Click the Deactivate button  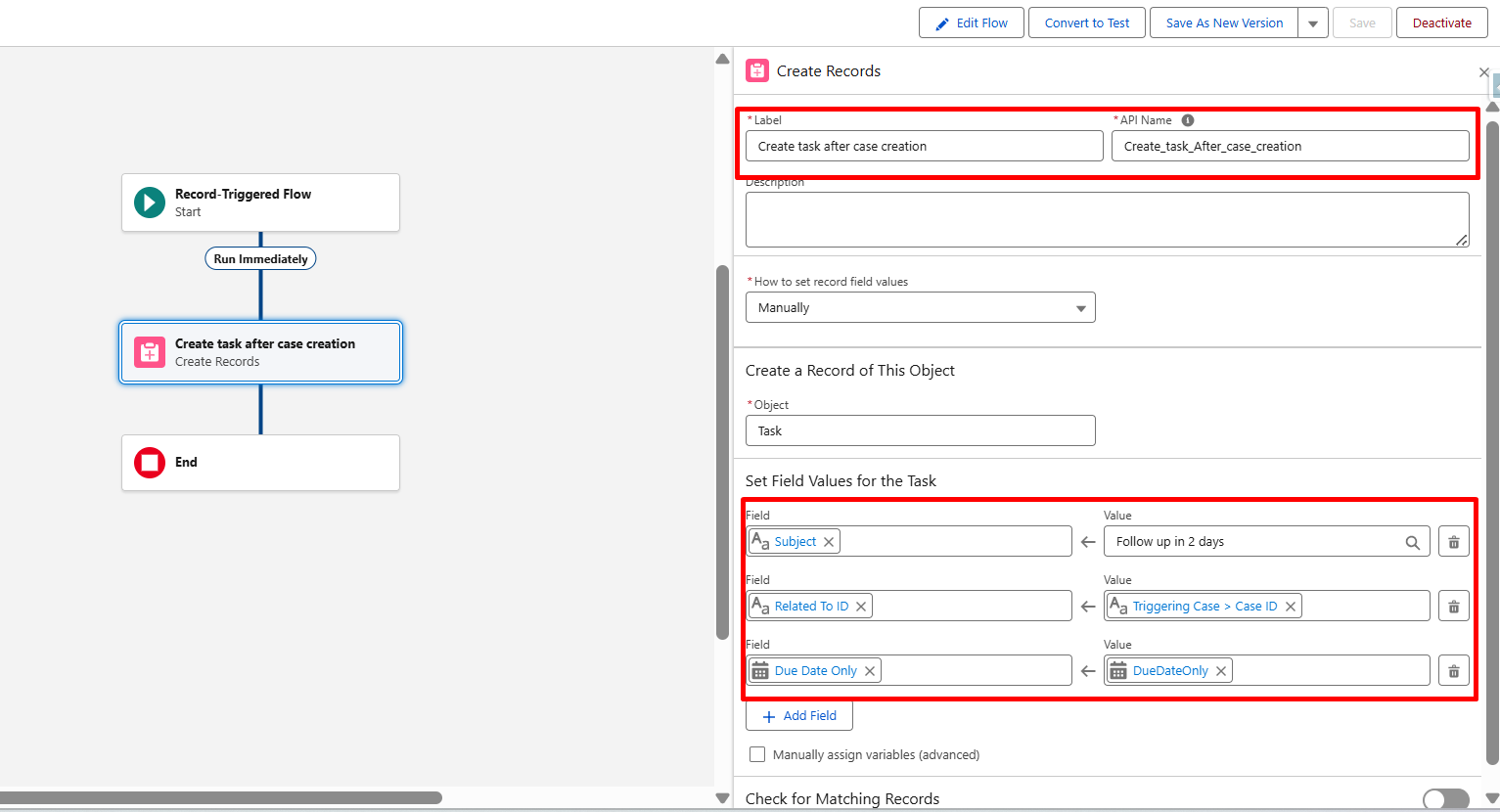coord(1442,23)
